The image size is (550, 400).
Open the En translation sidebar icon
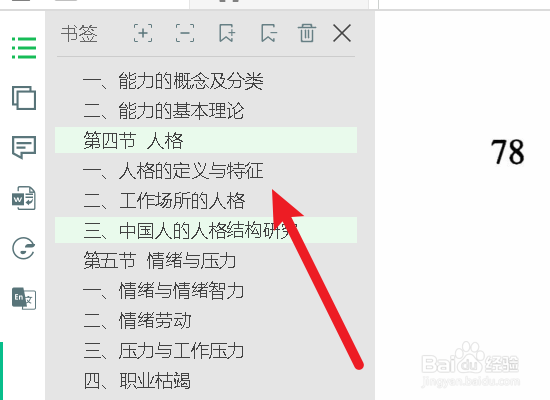(24, 299)
